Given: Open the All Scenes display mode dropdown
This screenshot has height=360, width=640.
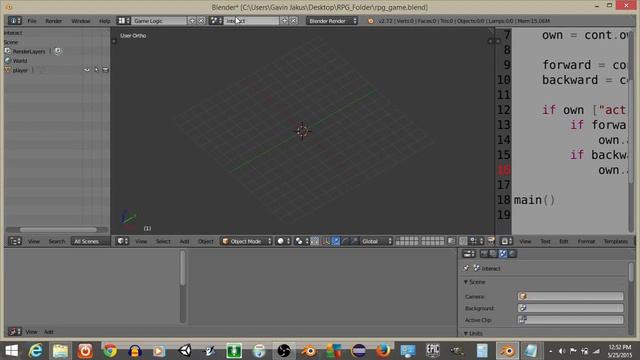Looking at the screenshot, I should click(x=90, y=241).
